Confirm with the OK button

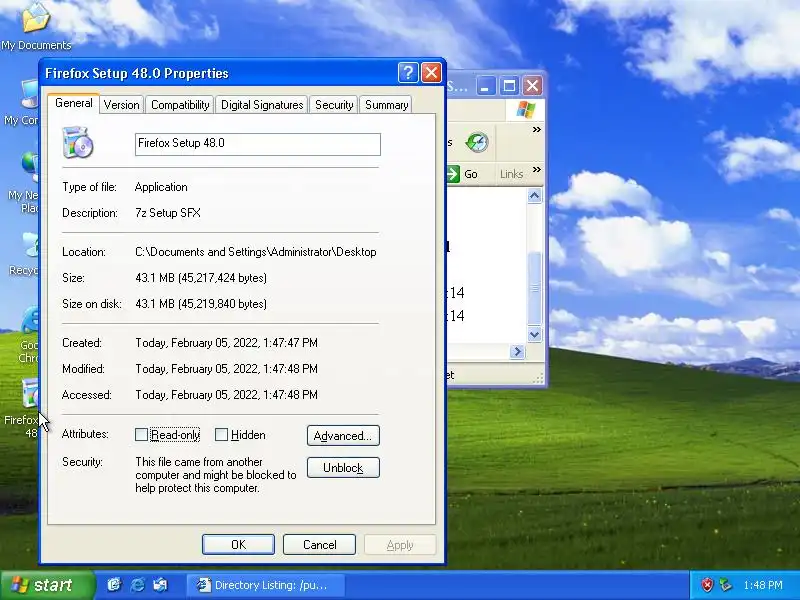point(238,544)
